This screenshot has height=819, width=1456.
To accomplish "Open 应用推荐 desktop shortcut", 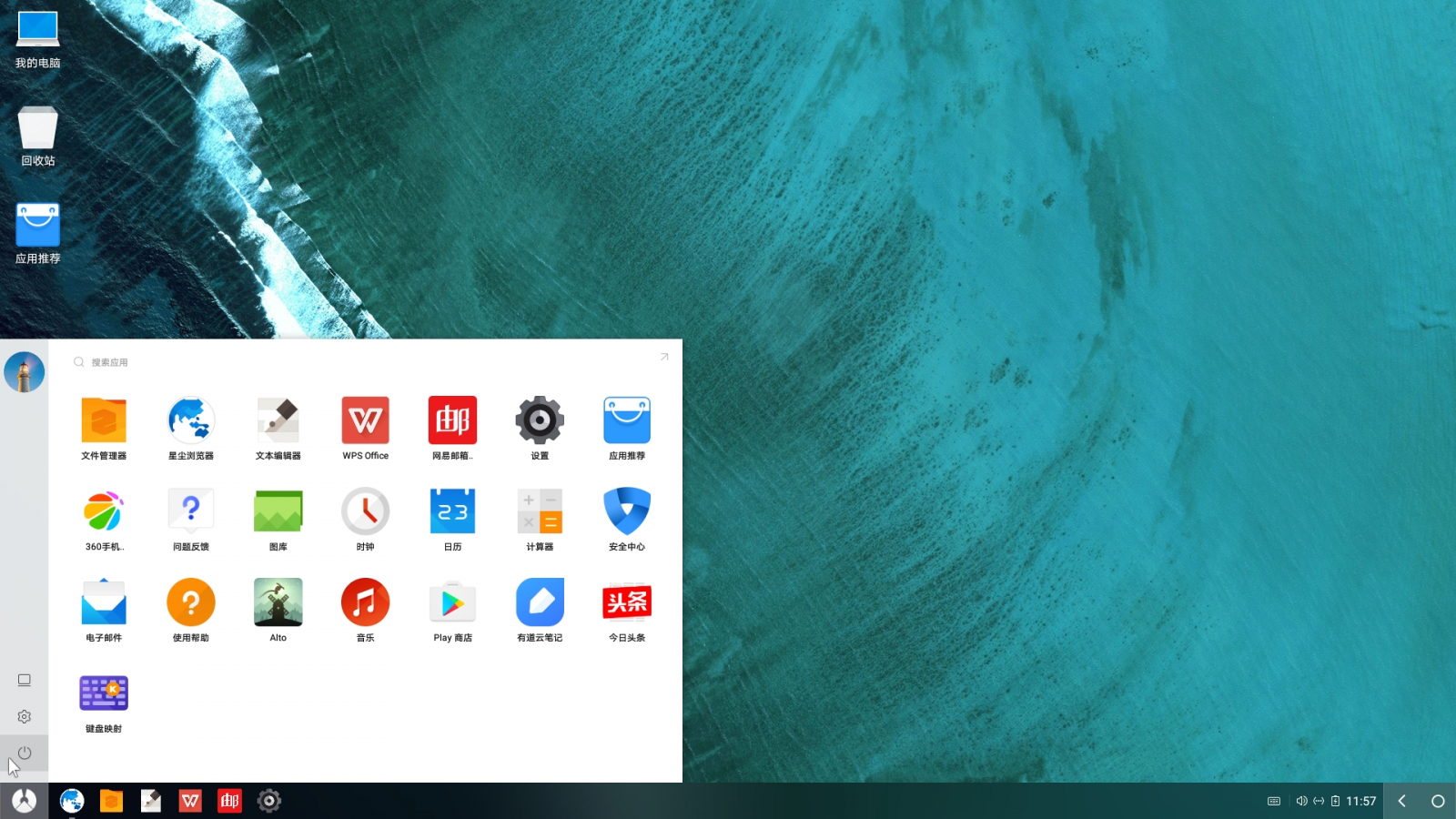I will 38,234.
